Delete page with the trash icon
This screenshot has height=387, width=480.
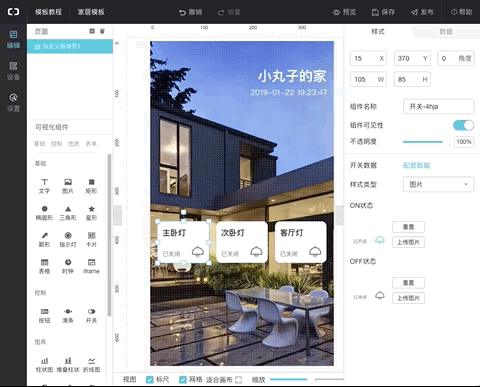102,31
